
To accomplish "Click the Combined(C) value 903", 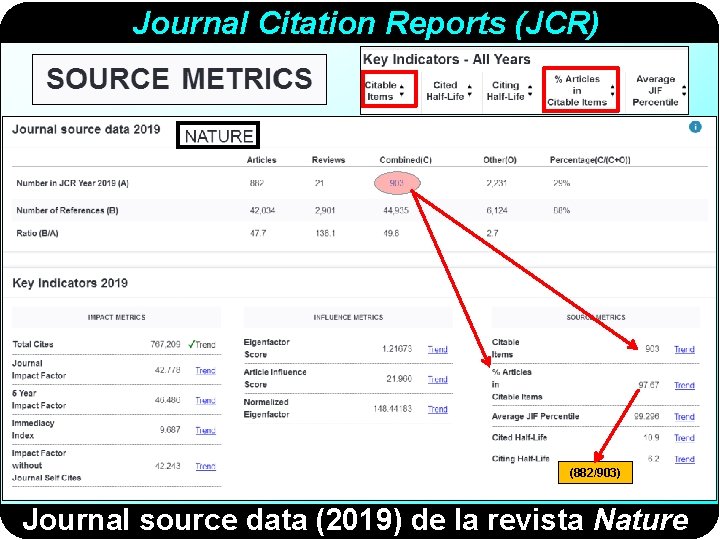I will tap(396, 183).
